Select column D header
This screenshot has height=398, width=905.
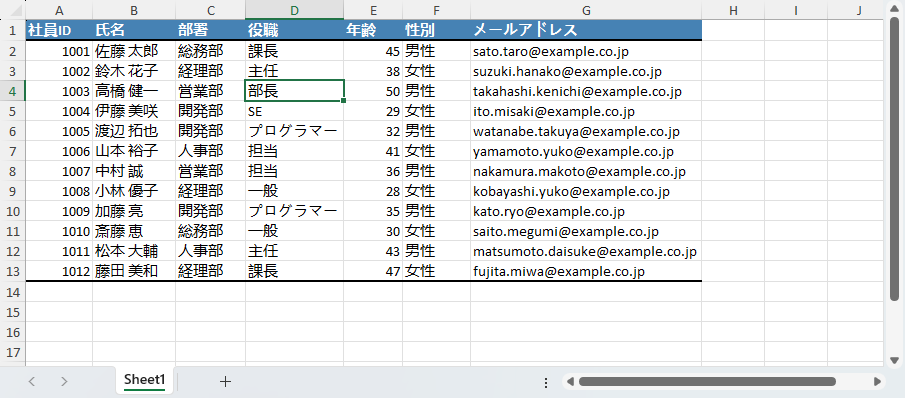294,10
